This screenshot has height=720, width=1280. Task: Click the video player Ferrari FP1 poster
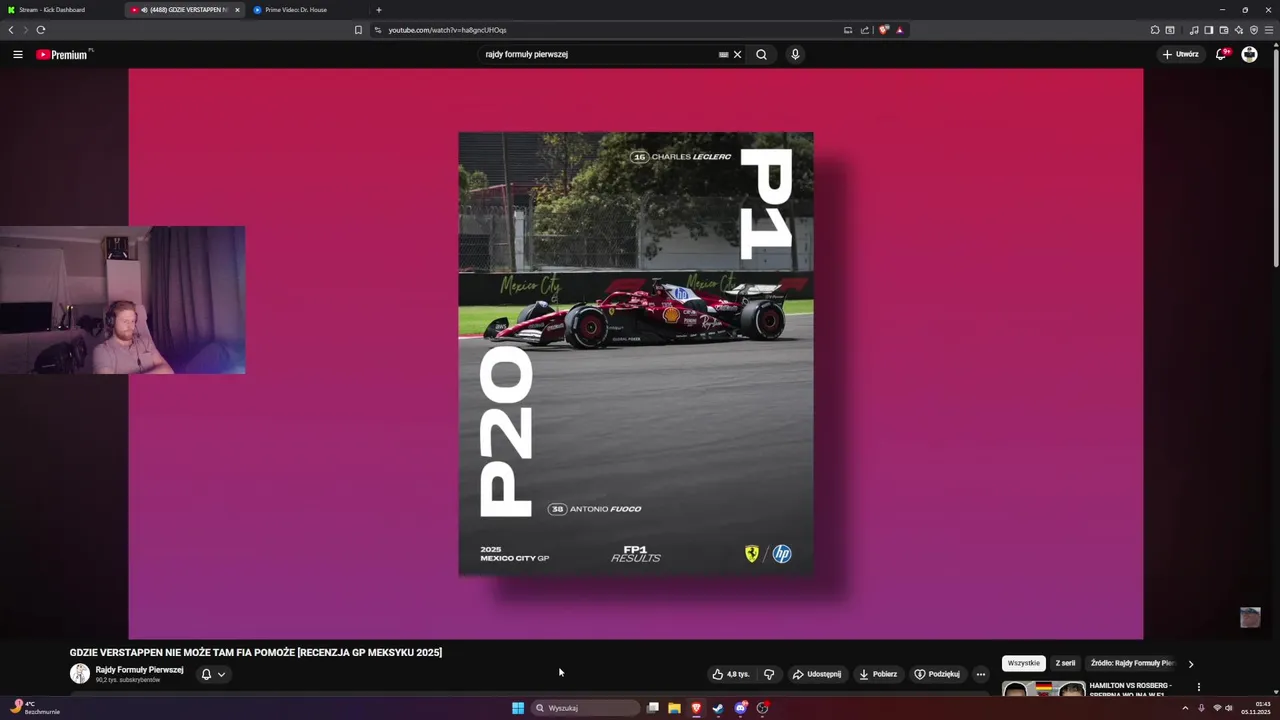tap(636, 354)
